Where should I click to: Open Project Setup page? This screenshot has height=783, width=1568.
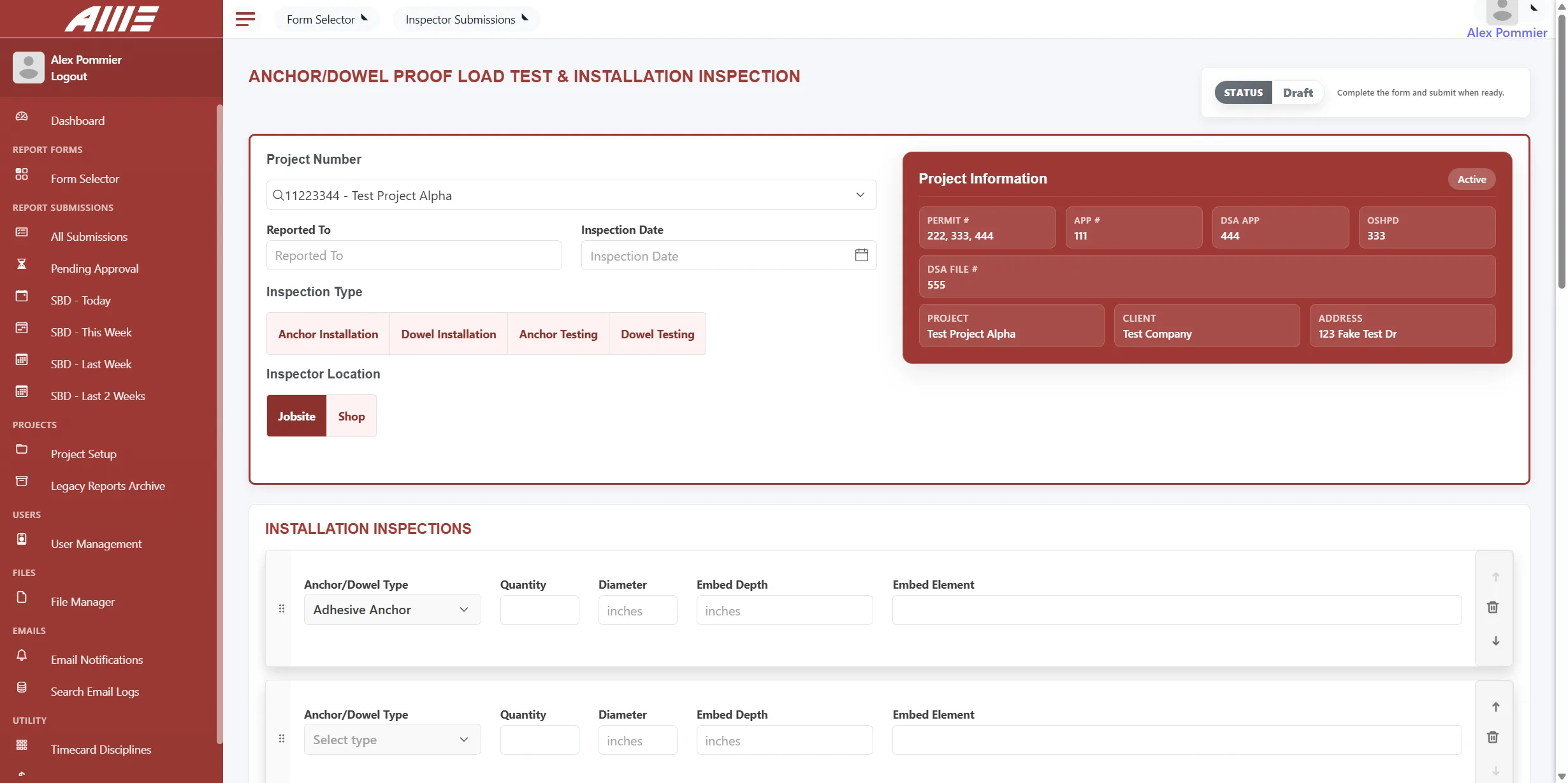(83, 454)
